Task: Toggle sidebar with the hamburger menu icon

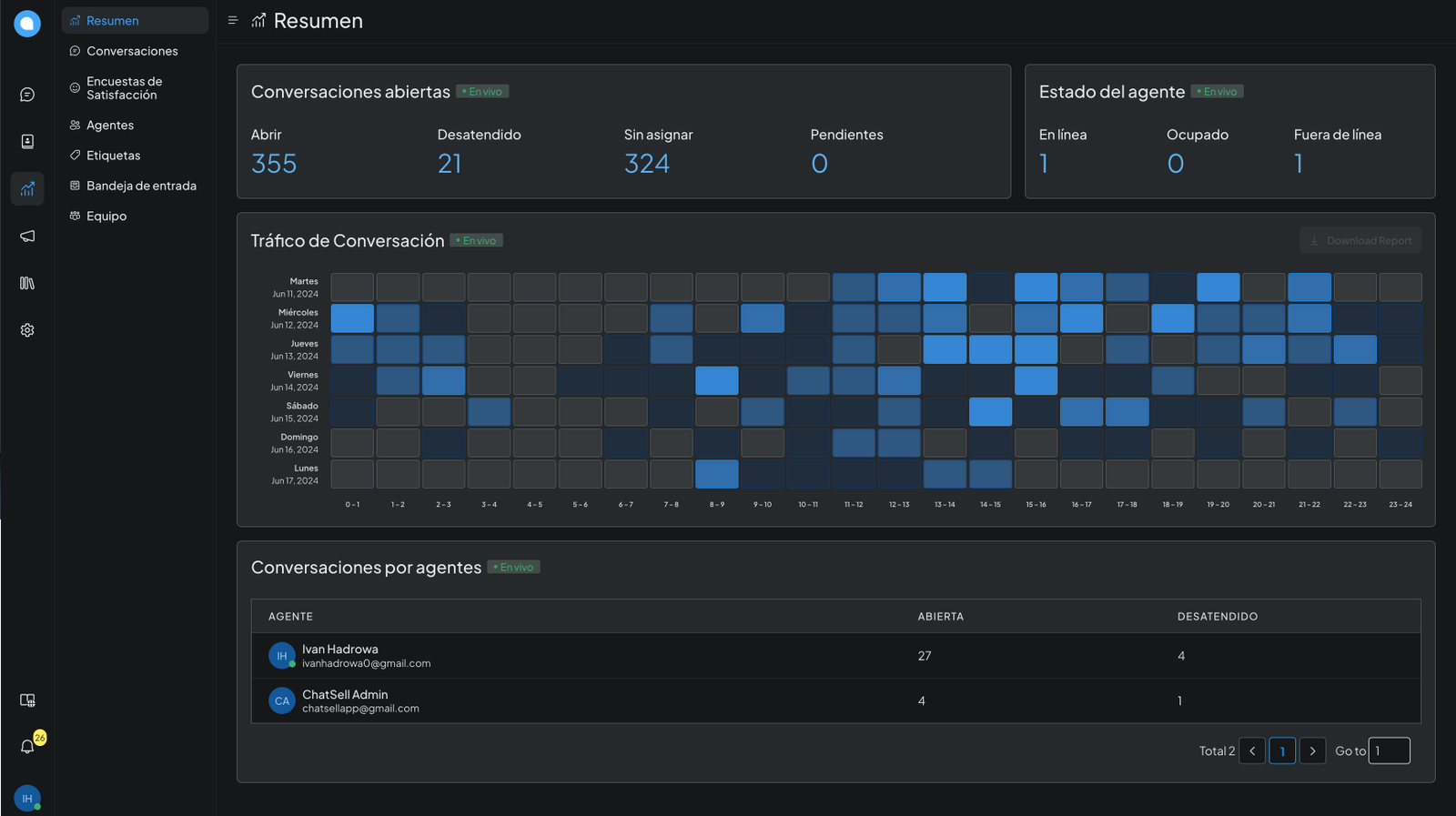Action: (233, 20)
